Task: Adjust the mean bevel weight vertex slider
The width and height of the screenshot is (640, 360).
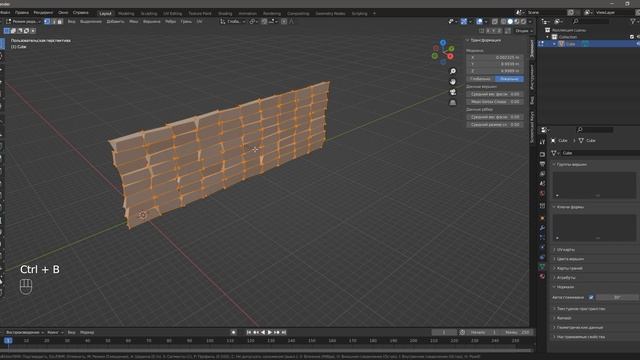Action: (x=495, y=94)
